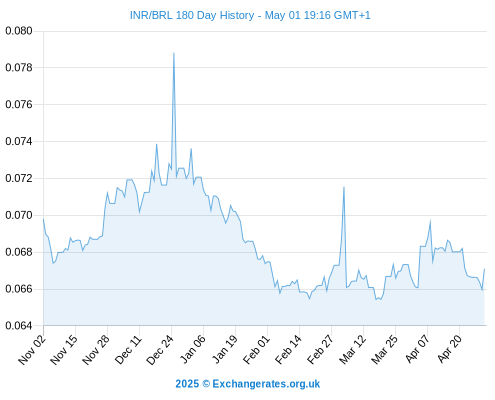Click the early March spike on chart

tap(344, 187)
